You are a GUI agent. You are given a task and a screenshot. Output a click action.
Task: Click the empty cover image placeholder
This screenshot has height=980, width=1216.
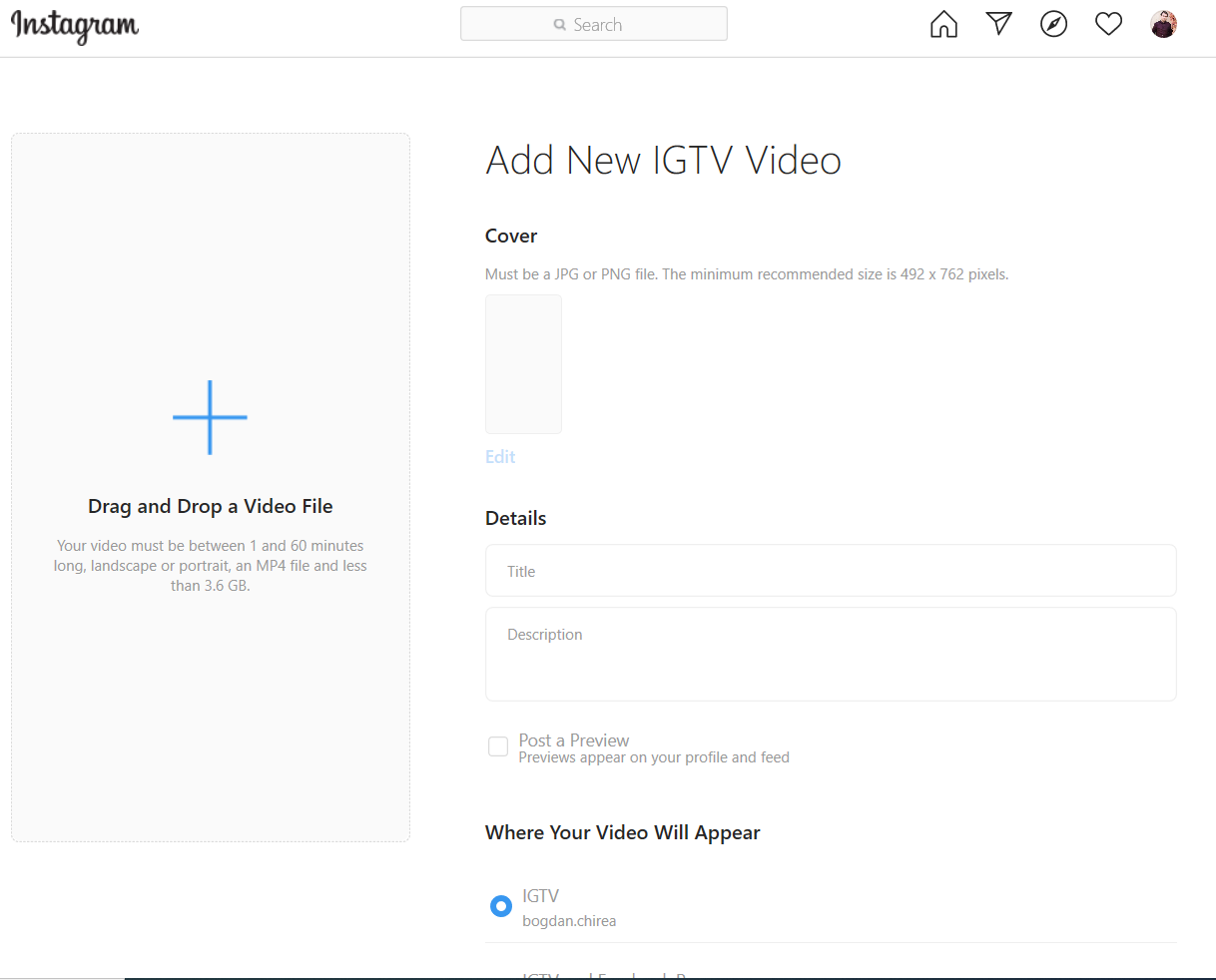[x=523, y=363]
